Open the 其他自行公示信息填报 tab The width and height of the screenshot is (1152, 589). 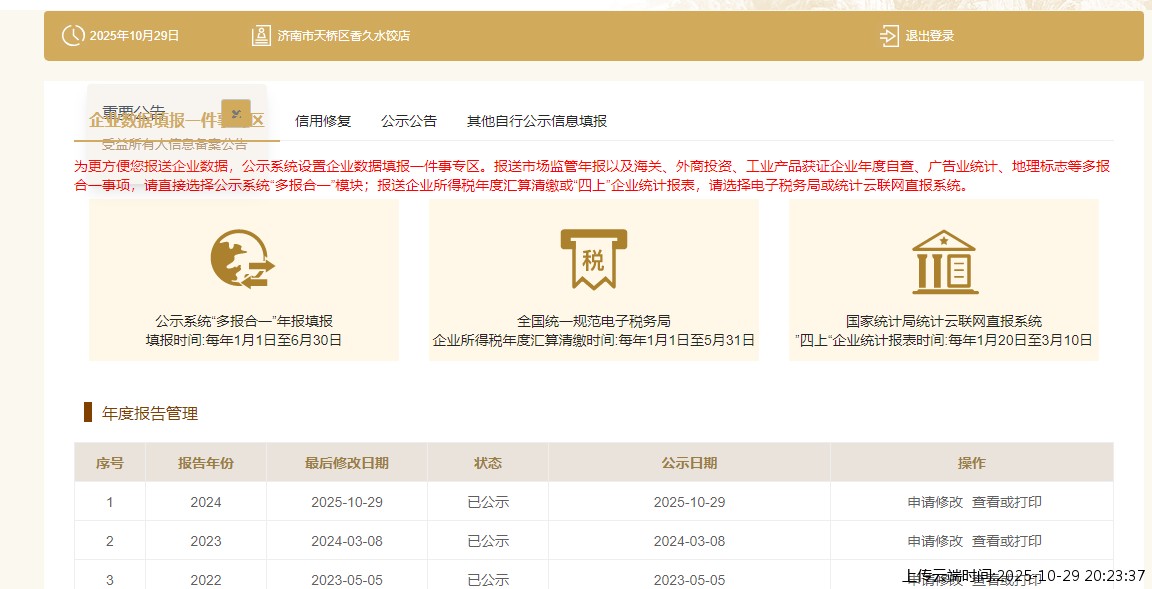[538, 120]
